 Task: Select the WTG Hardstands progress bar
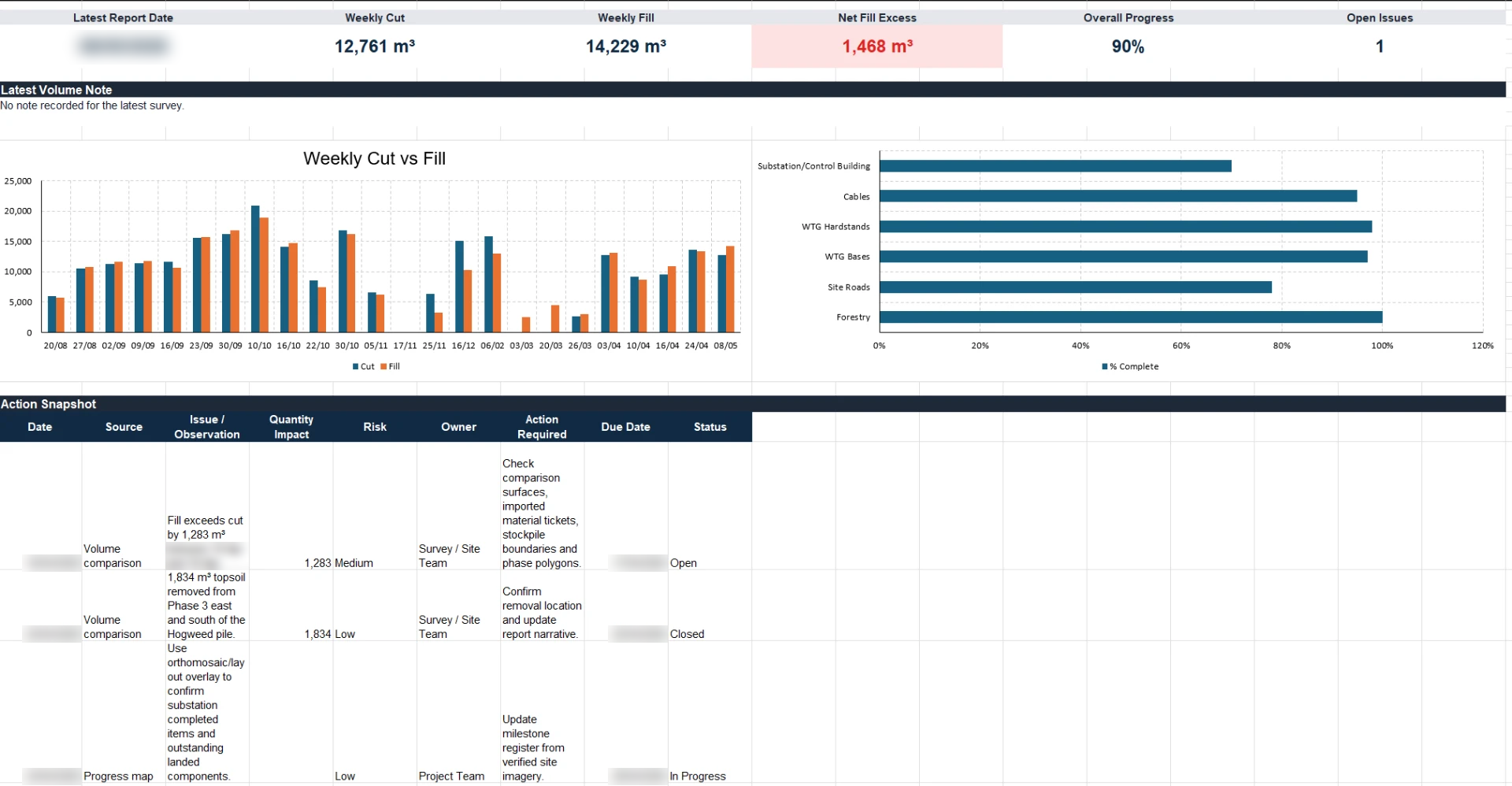1125,227
